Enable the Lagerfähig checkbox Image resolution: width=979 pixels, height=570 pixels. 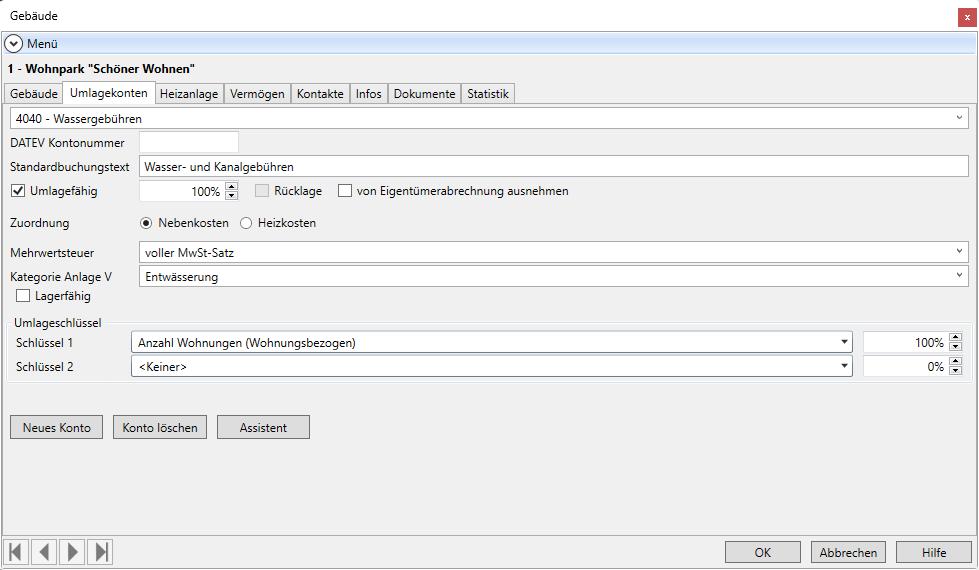[x=23, y=296]
